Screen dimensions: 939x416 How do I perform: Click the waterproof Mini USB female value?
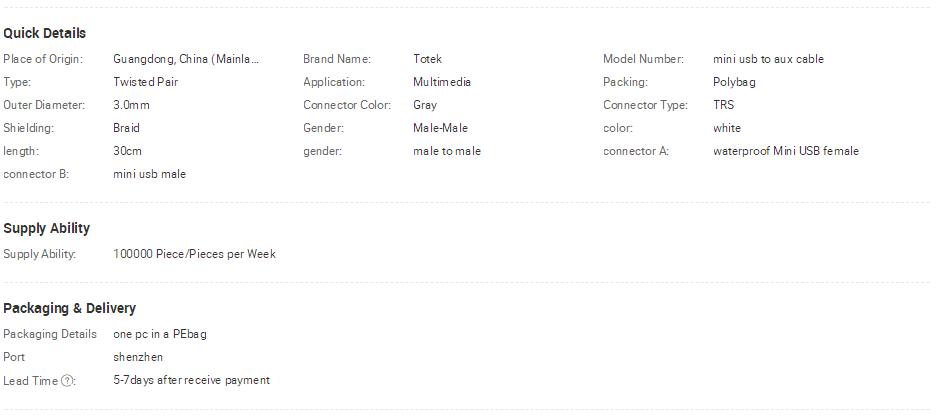(x=786, y=151)
